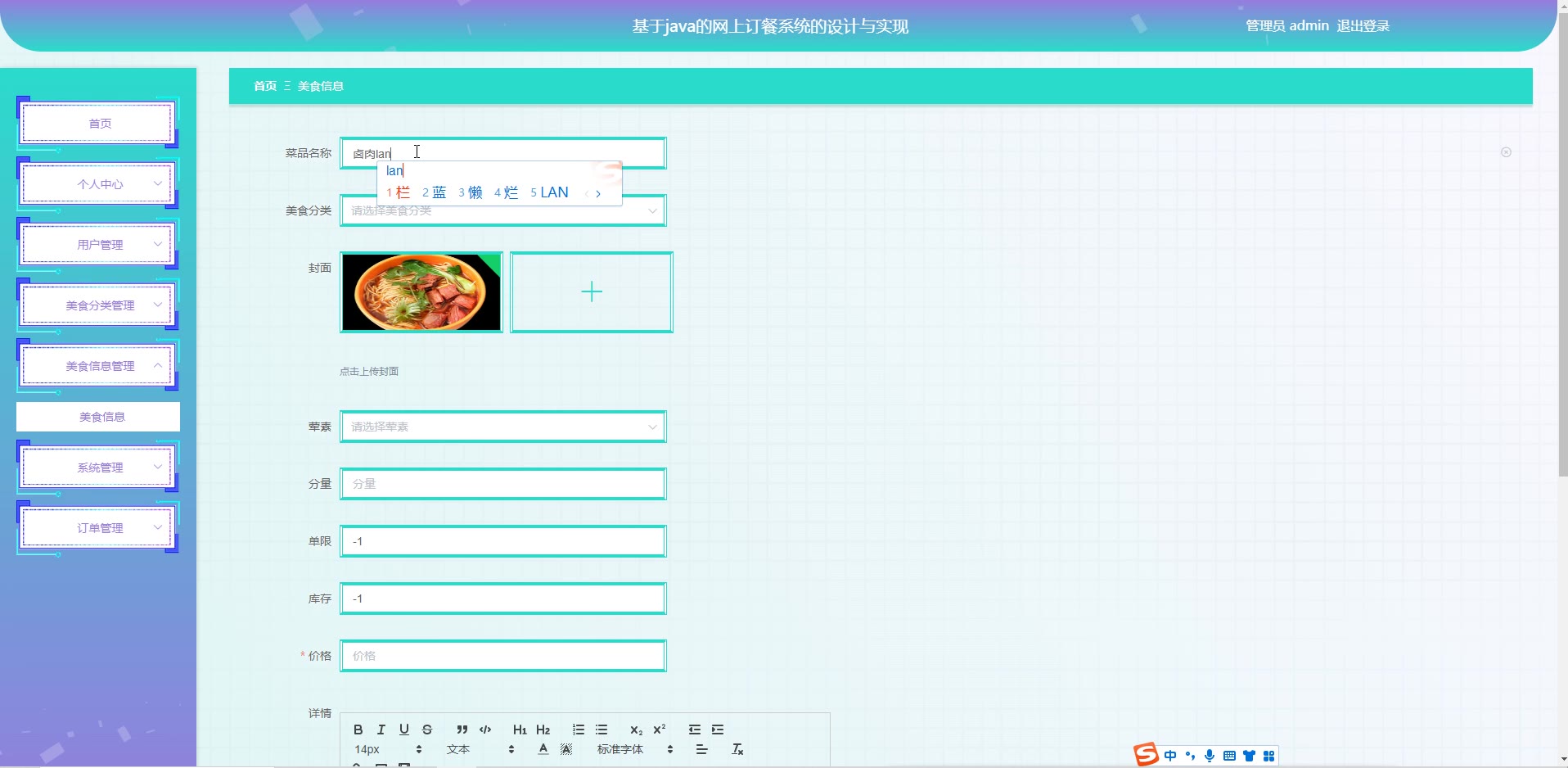Viewport: 1568px width, 768px height.
Task: Select IME candidate 4 烂
Action: coord(507,192)
